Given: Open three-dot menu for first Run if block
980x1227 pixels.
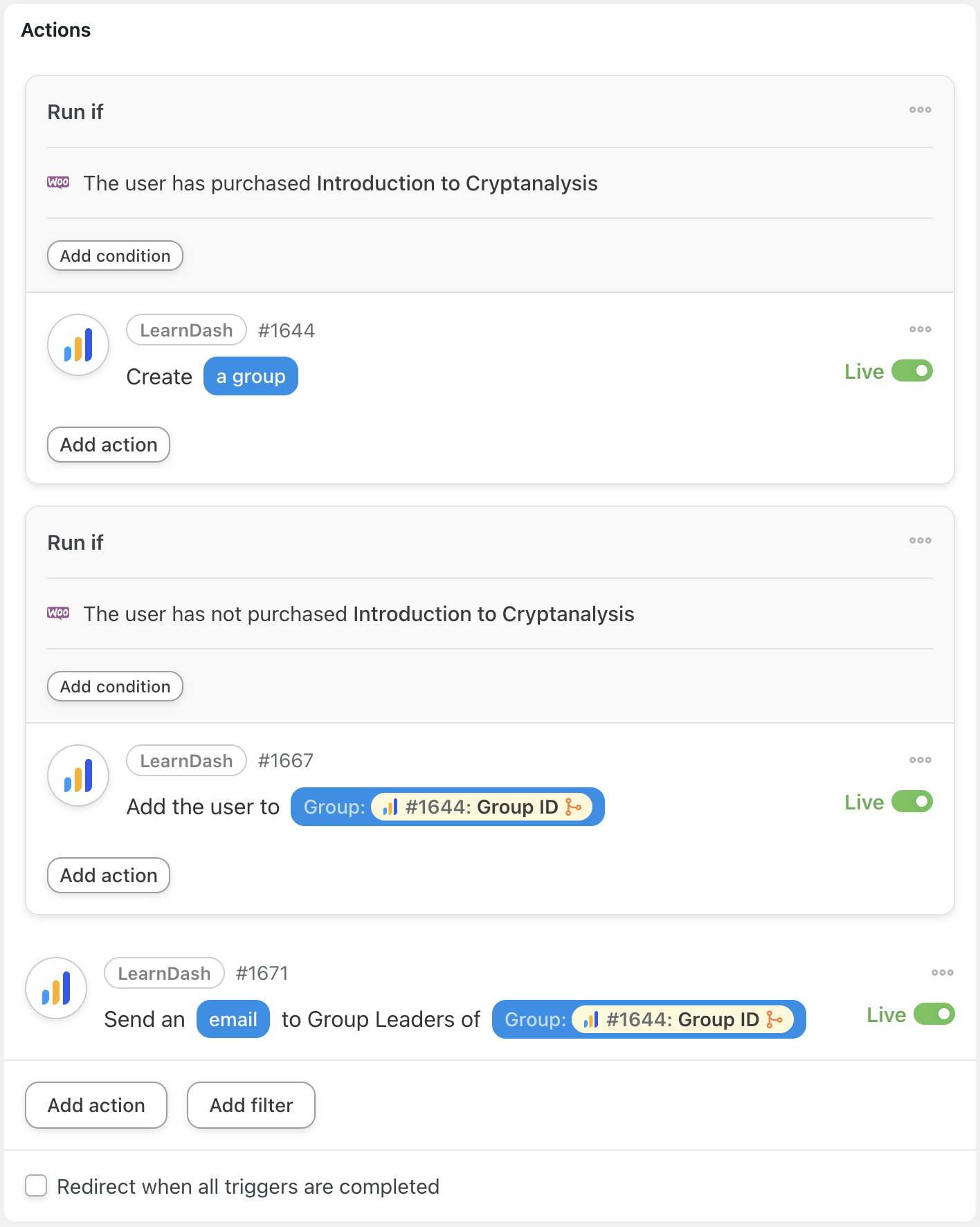Looking at the screenshot, I should point(920,110).
